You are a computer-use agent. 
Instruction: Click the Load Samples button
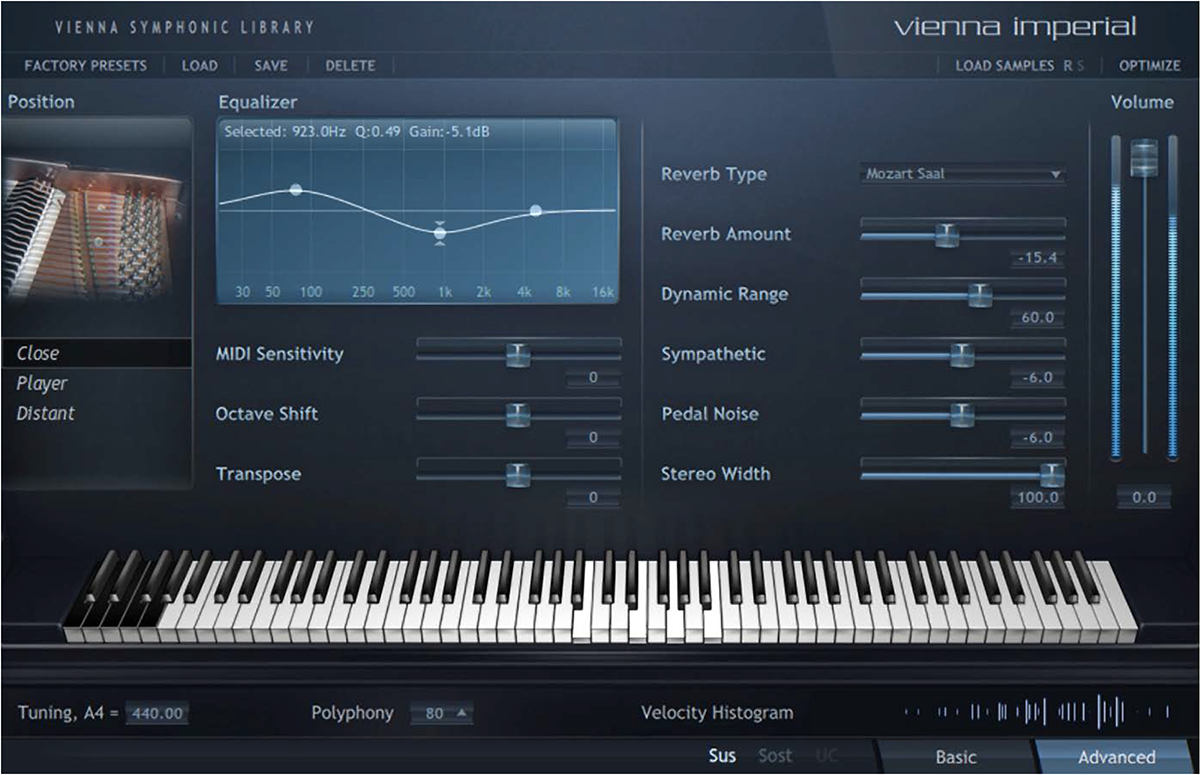tap(1005, 66)
